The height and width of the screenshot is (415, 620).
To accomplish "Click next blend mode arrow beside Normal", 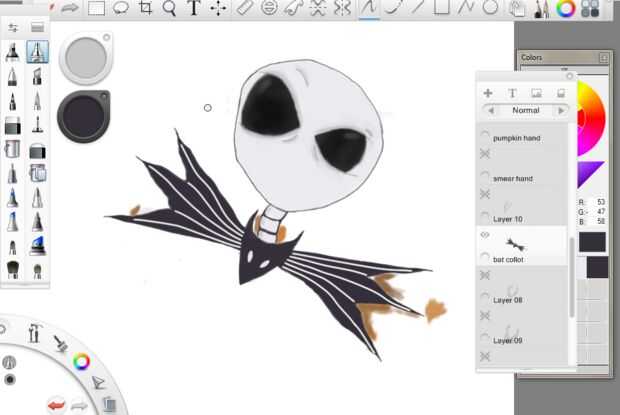I will pyautogui.click(x=561, y=111).
